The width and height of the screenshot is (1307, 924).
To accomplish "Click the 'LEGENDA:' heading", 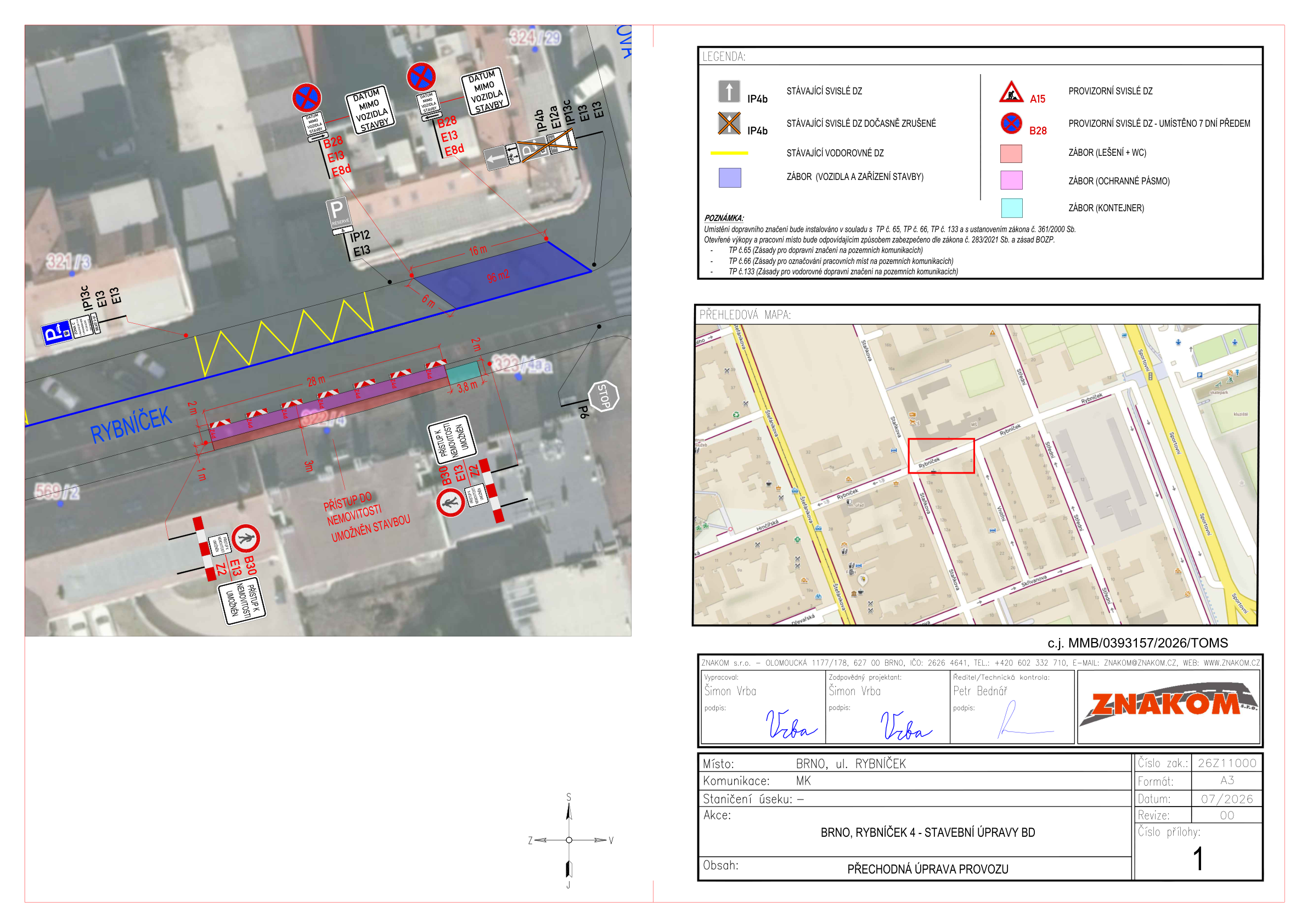I will coord(724,57).
